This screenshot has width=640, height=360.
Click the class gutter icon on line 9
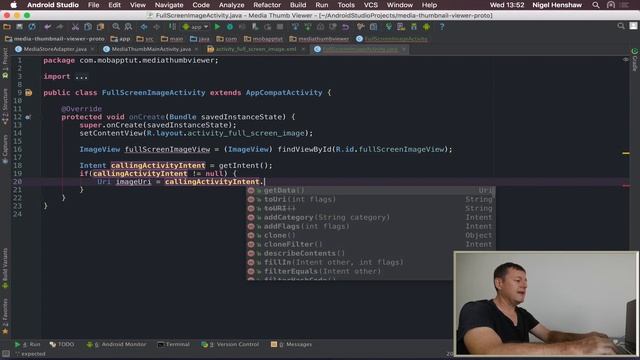[29, 93]
